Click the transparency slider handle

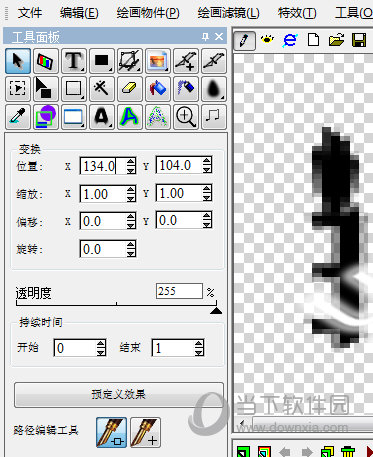(216, 311)
